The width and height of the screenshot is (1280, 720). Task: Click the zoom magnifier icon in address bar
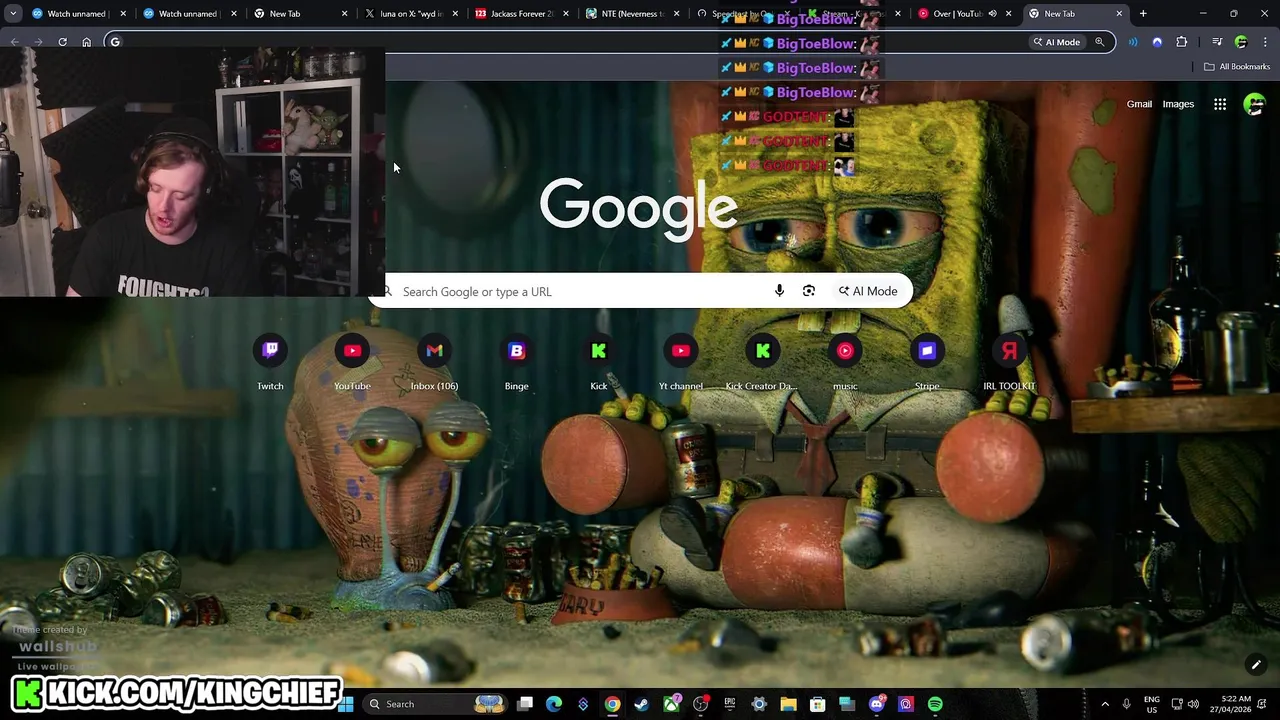coord(1099,42)
